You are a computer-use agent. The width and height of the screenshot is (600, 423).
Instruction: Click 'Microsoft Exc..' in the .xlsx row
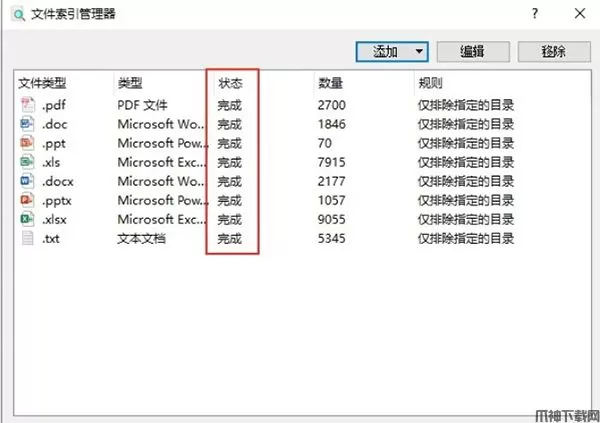[x=162, y=219]
